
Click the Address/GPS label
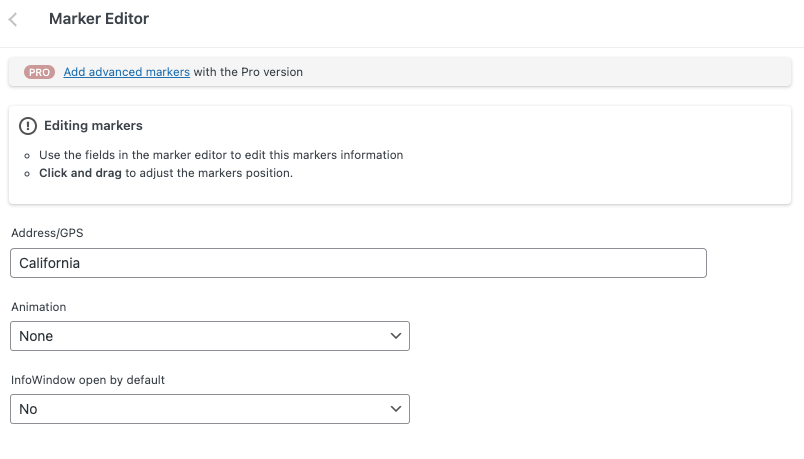click(47, 233)
